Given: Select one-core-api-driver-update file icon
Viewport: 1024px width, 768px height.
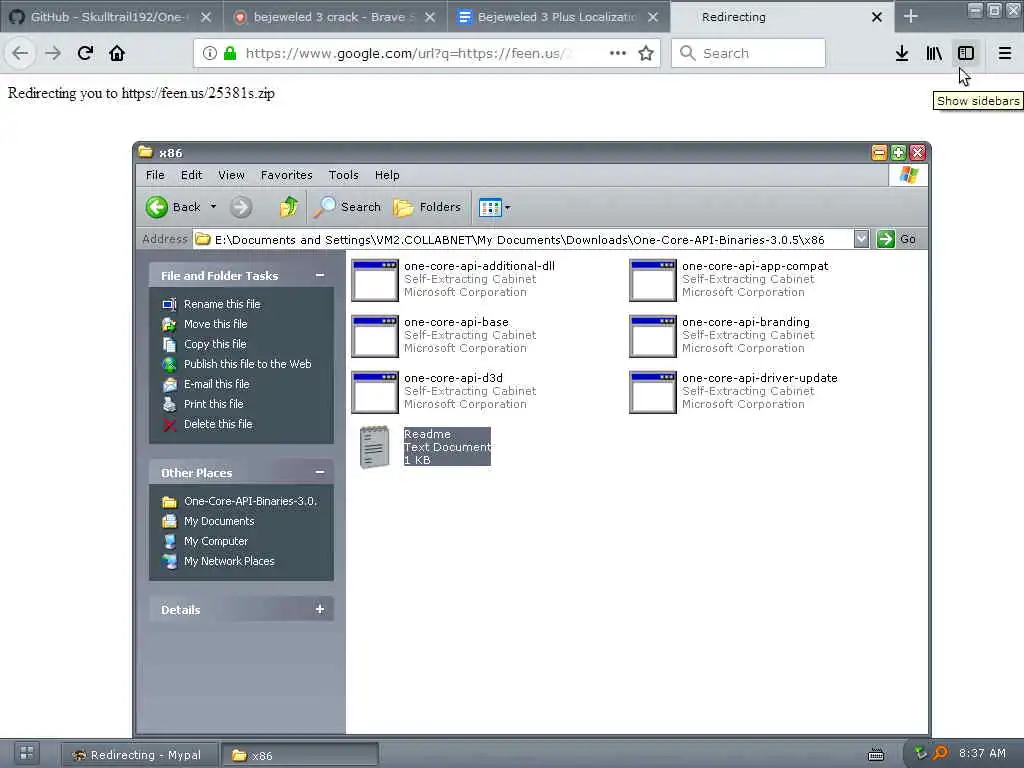Looking at the screenshot, I should [x=653, y=392].
